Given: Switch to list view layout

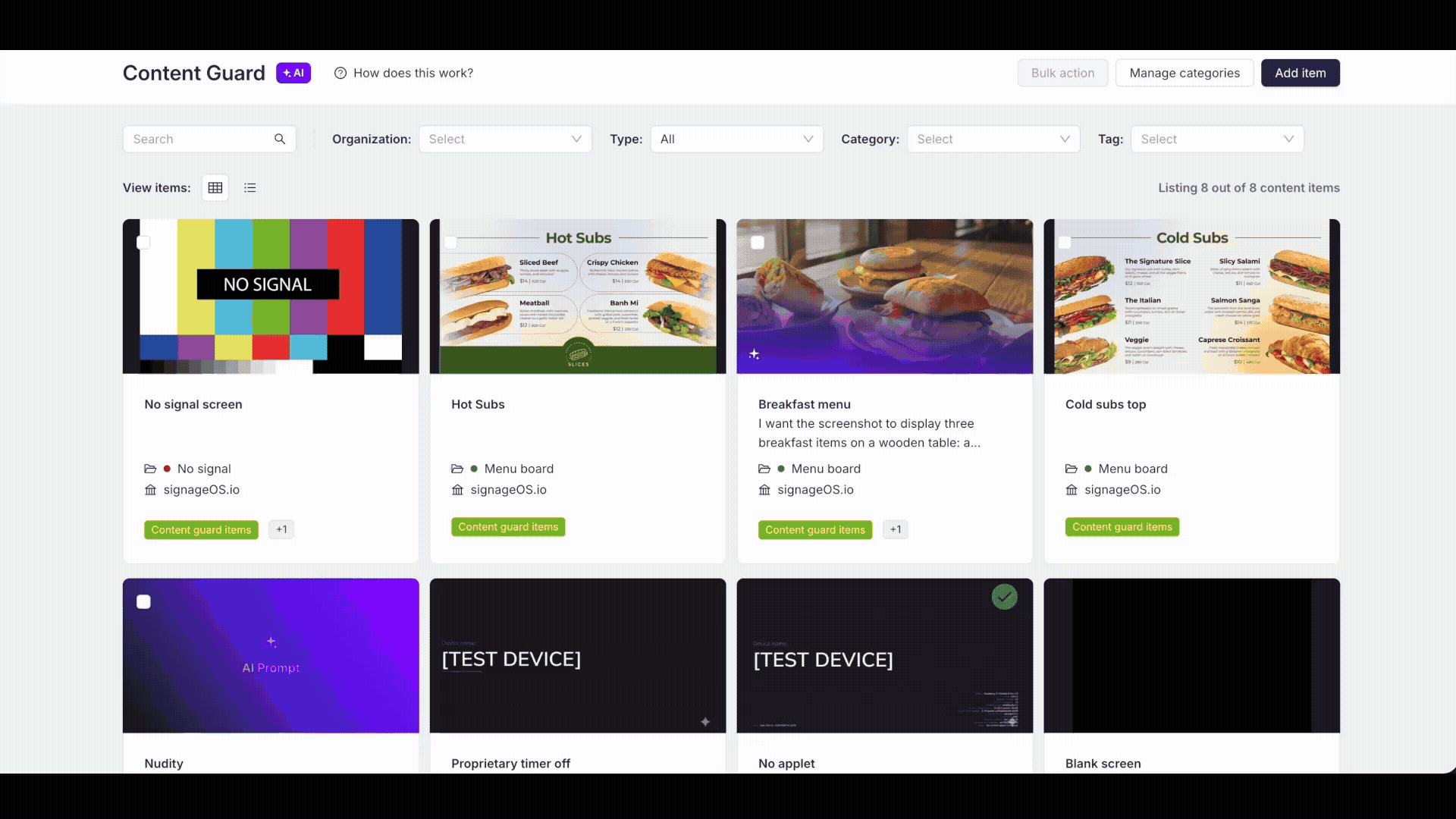Looking at the screenshot, I should click(250, 188).
